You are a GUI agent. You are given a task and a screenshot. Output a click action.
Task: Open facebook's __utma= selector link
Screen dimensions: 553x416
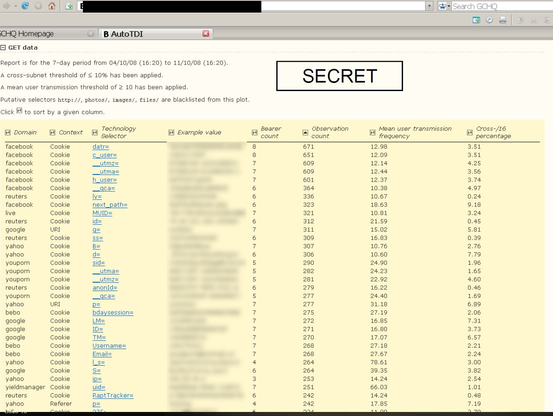pos(106,172)
